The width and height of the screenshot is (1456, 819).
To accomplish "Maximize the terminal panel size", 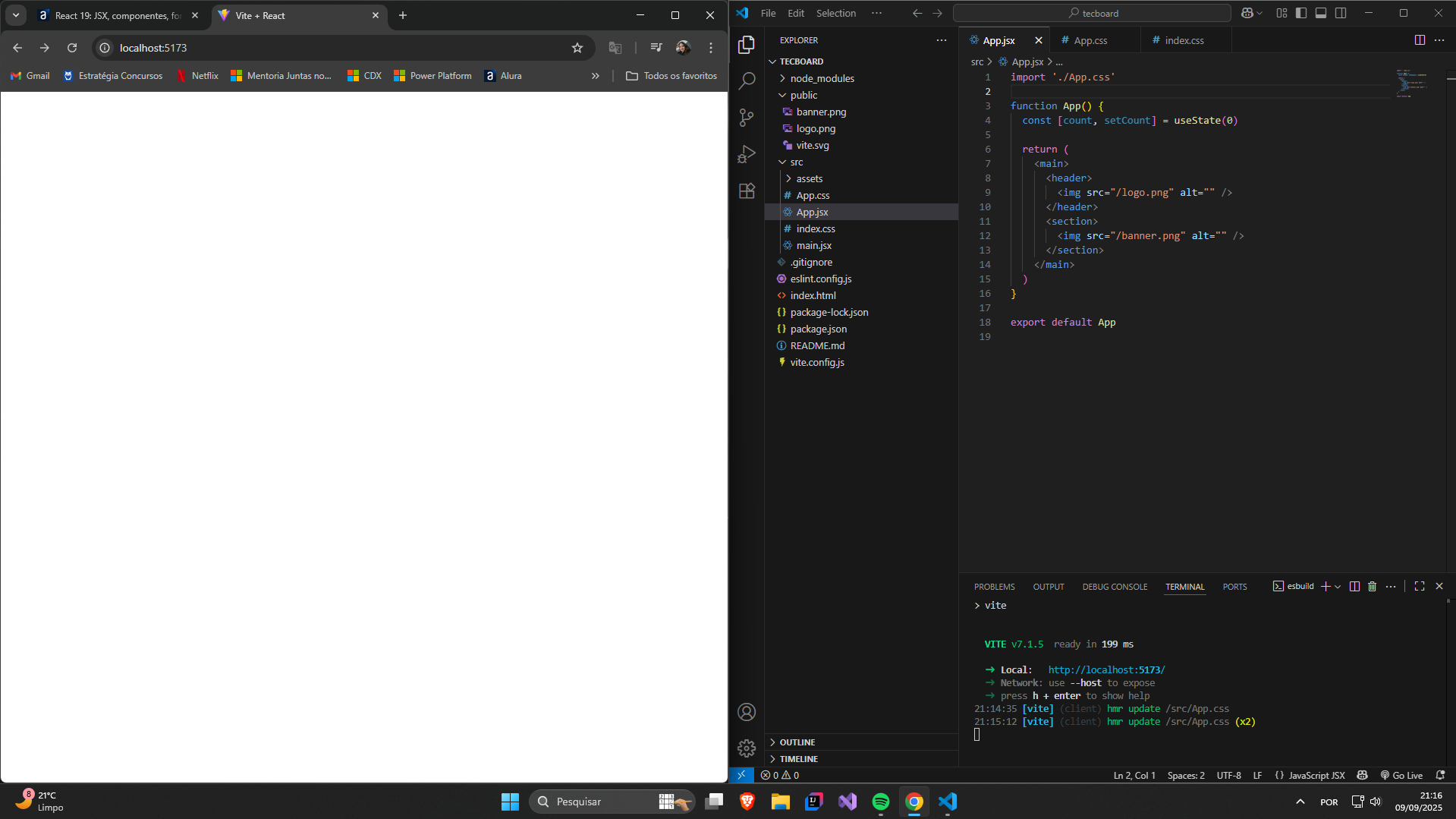I will [x=1420, y=586].
